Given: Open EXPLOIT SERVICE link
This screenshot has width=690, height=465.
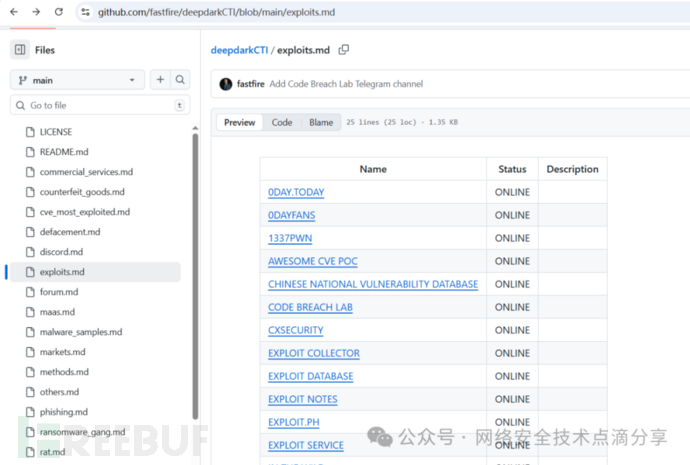Looking at the screenshot, I should pos(306,445).
